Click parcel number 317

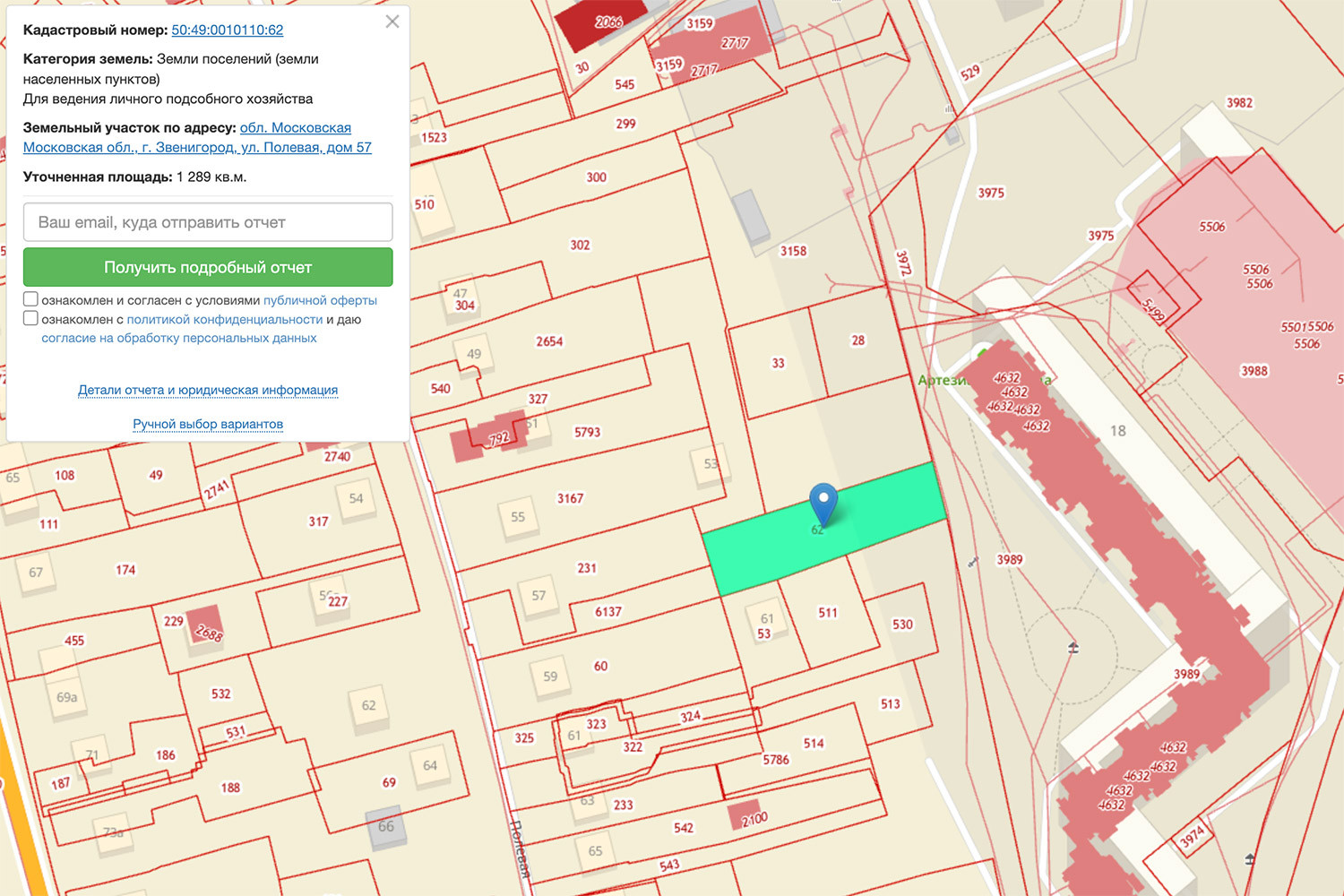(318, 521)
